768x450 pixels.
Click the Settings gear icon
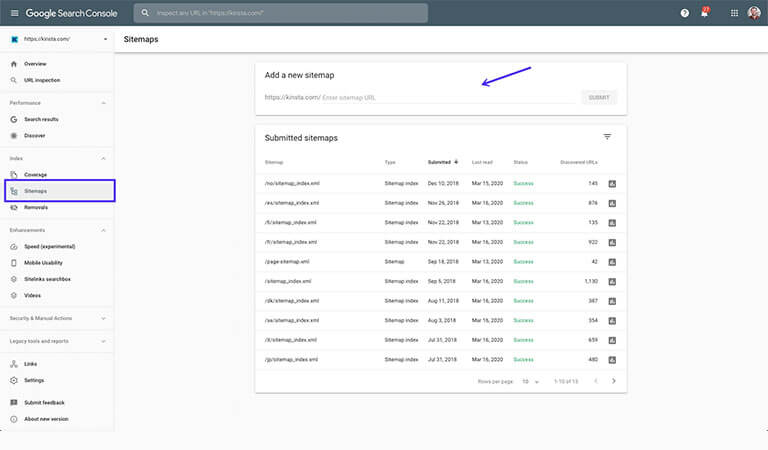pos(14,380)
